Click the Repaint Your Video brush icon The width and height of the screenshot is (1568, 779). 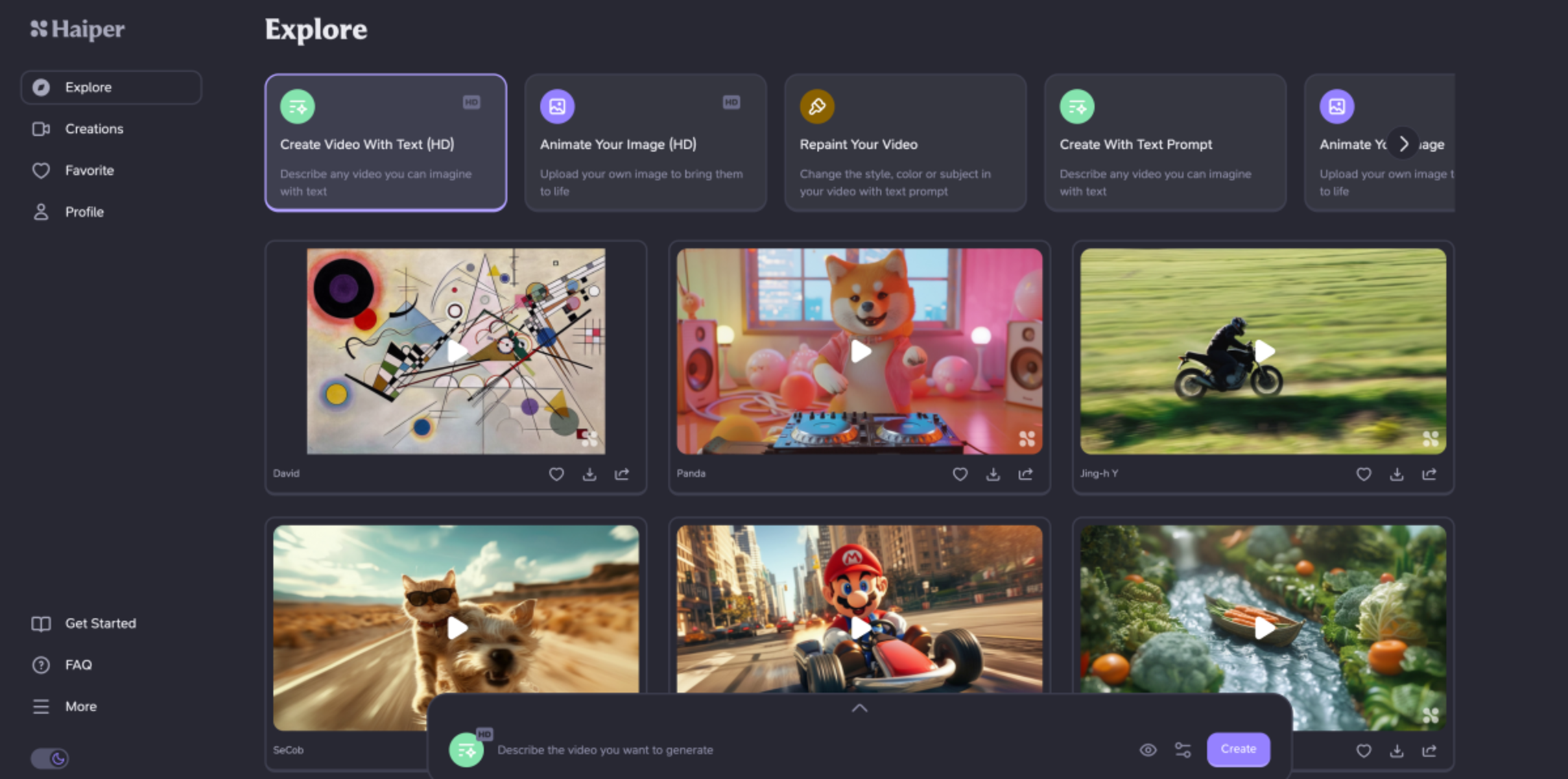click(x=817, y=106)
